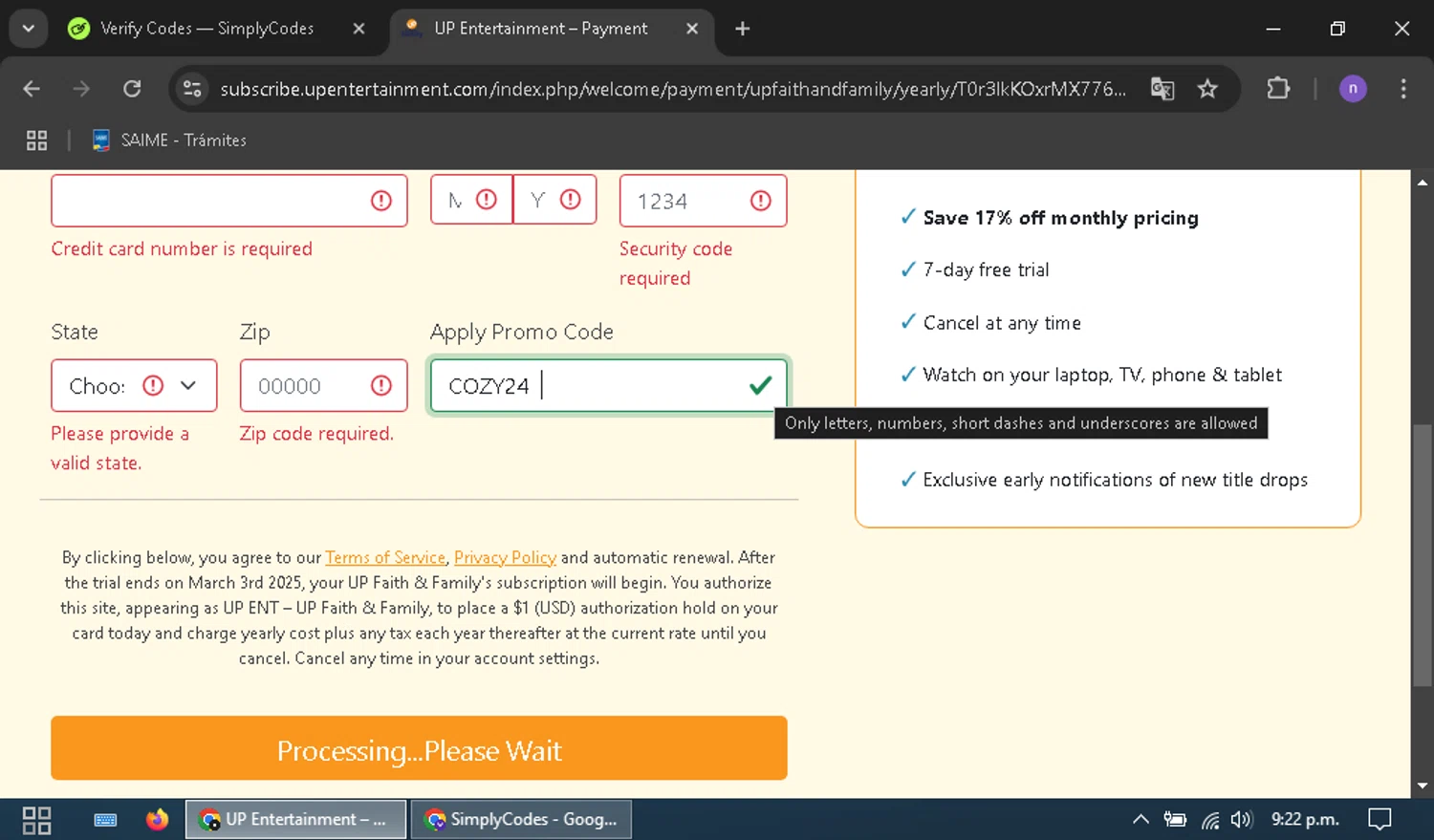
Task: Open the Chrome profile avatar
Action: click(1353, 89)
